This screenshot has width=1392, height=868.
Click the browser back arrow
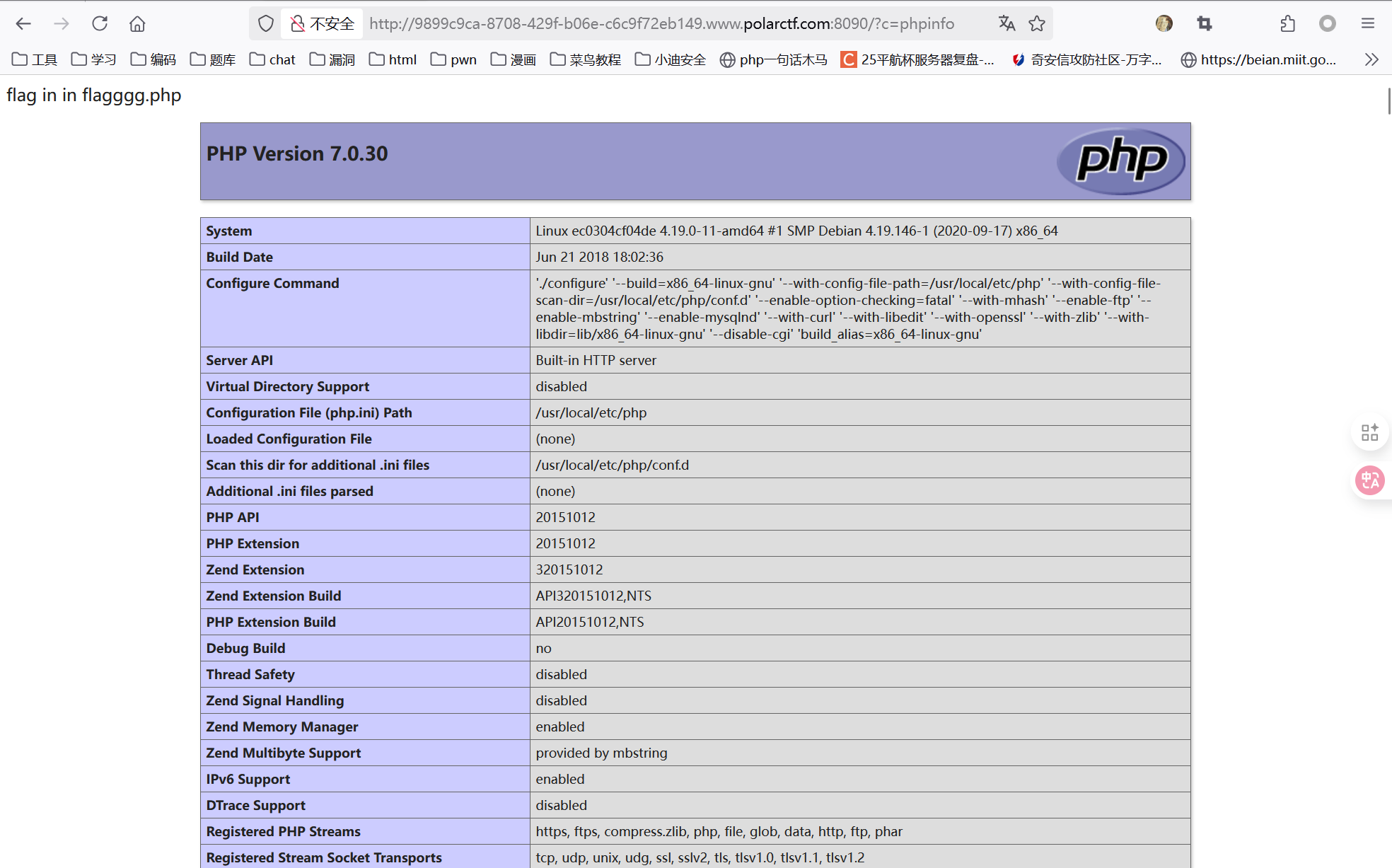point(23,23)
